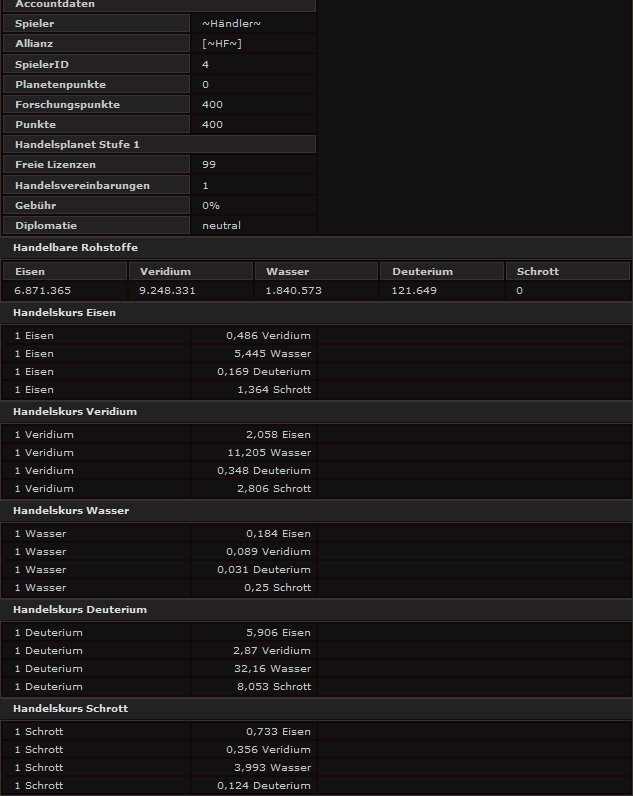This screenshot has width=633, height=796.
Task: Select the Diplomatie value neutral
Action: click(221, 226)
